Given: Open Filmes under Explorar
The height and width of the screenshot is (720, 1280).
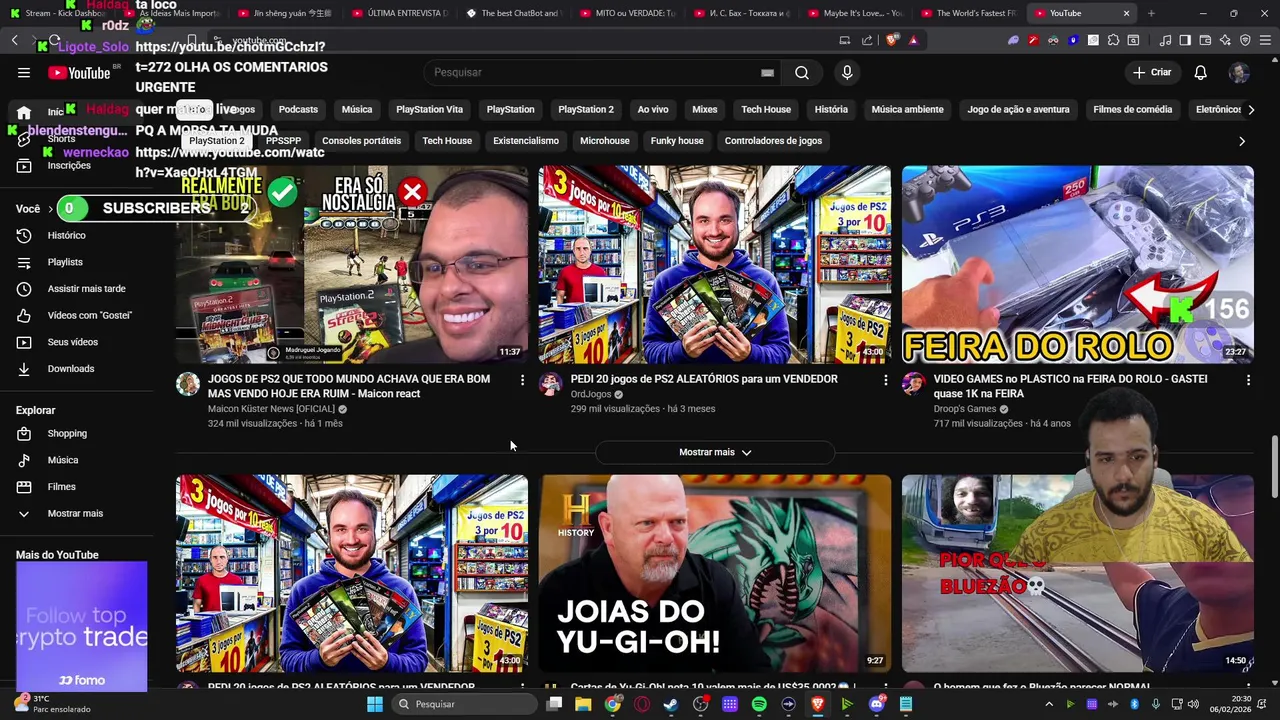Looking at the screenshot, I should tap(61, 487).
